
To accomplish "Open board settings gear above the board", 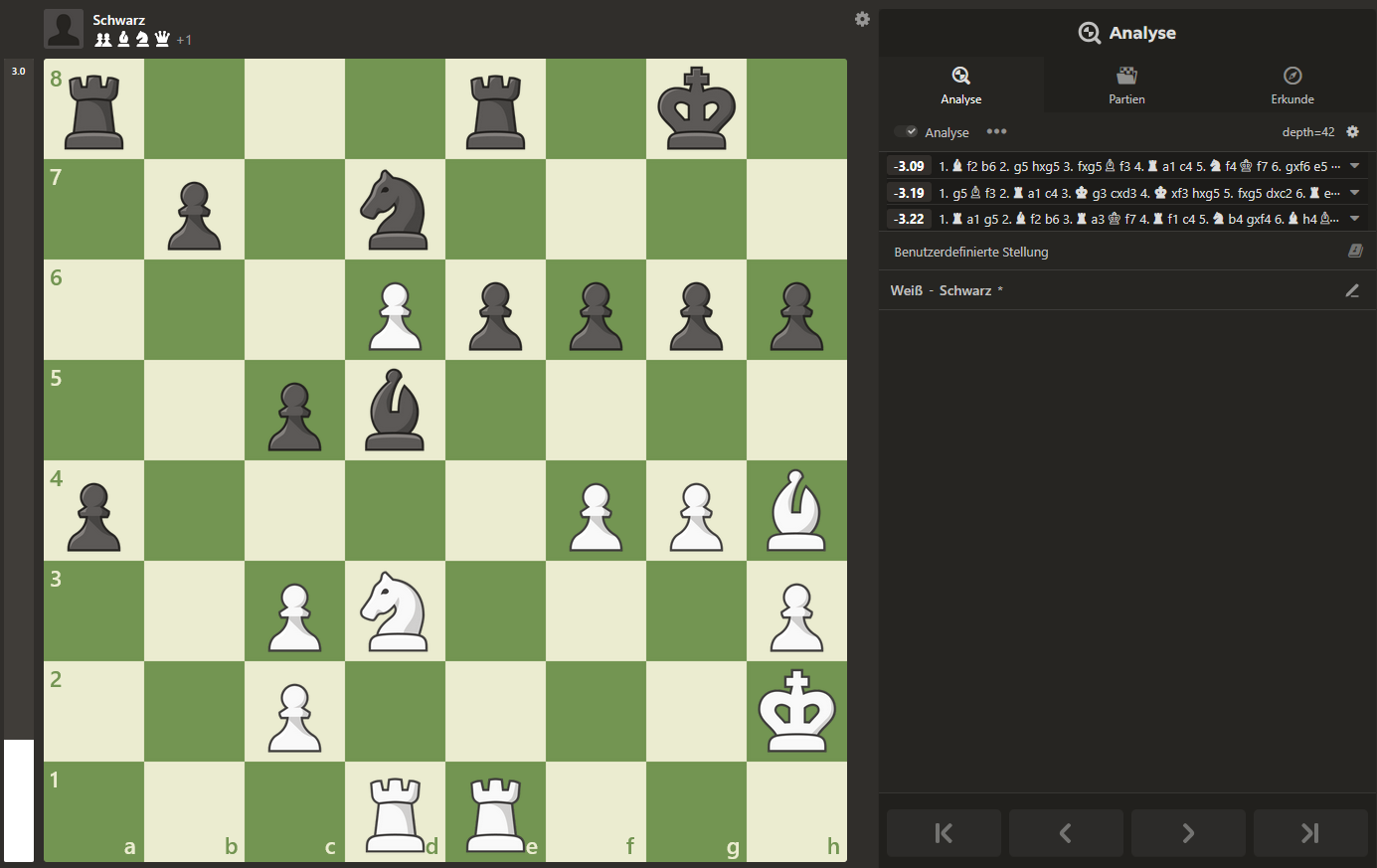I will pyautogui.click(x=862, y=19).
